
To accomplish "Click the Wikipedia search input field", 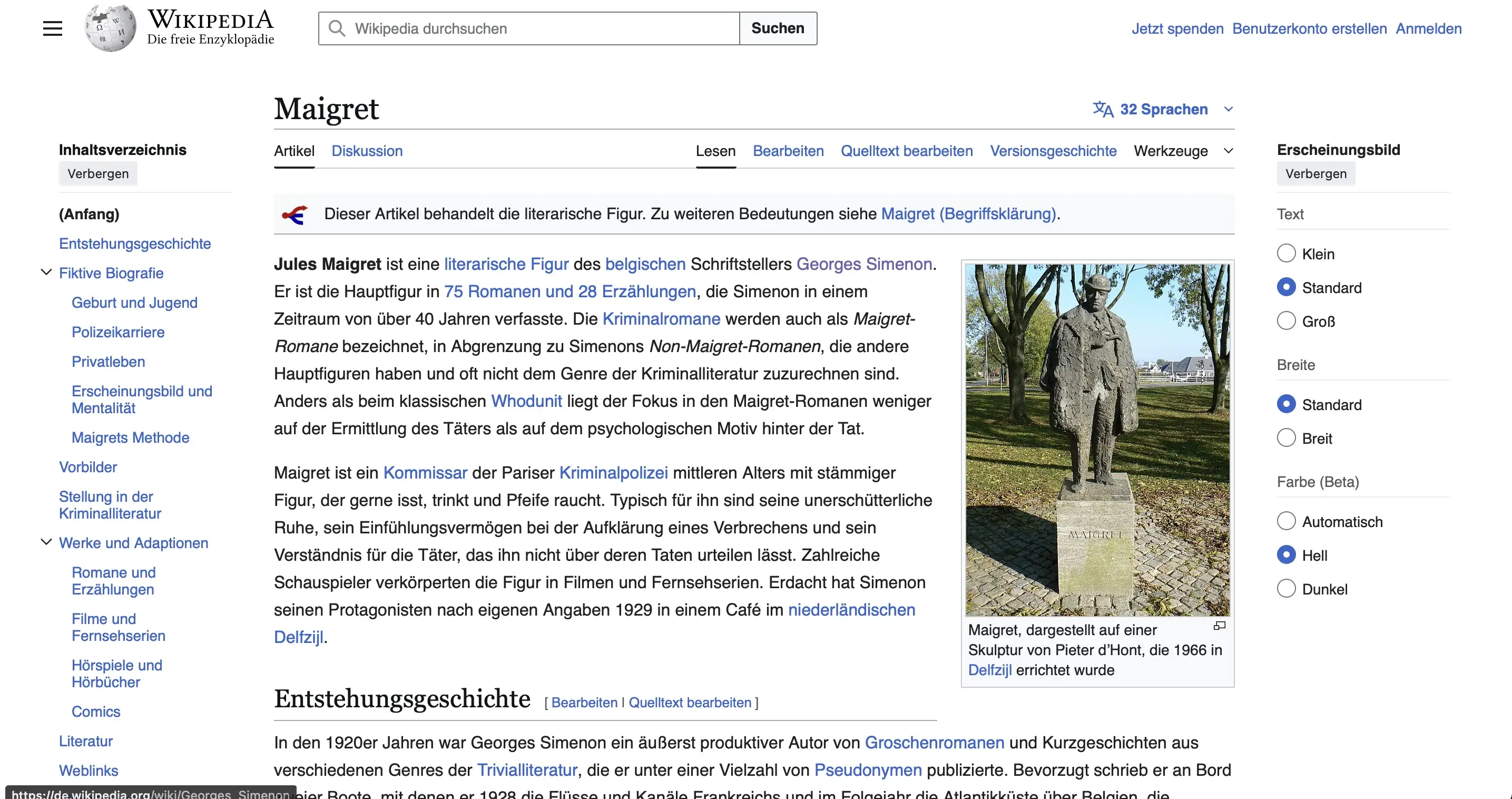I will [x=528, y=27].
